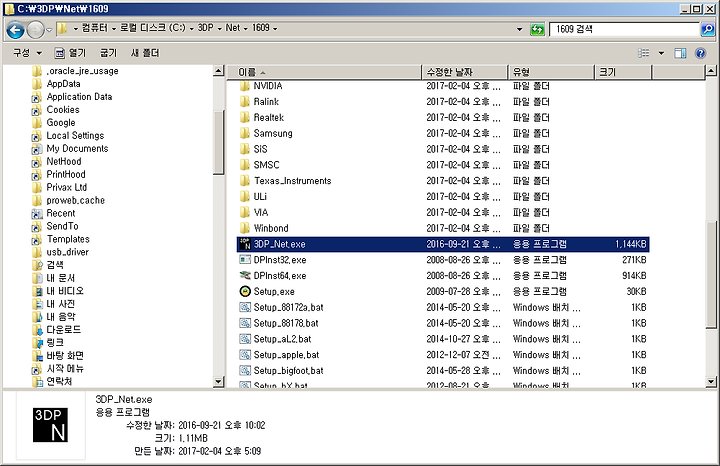Screen dimensions: 720x466
Task: Select the SiS folder
Action: 260,149
